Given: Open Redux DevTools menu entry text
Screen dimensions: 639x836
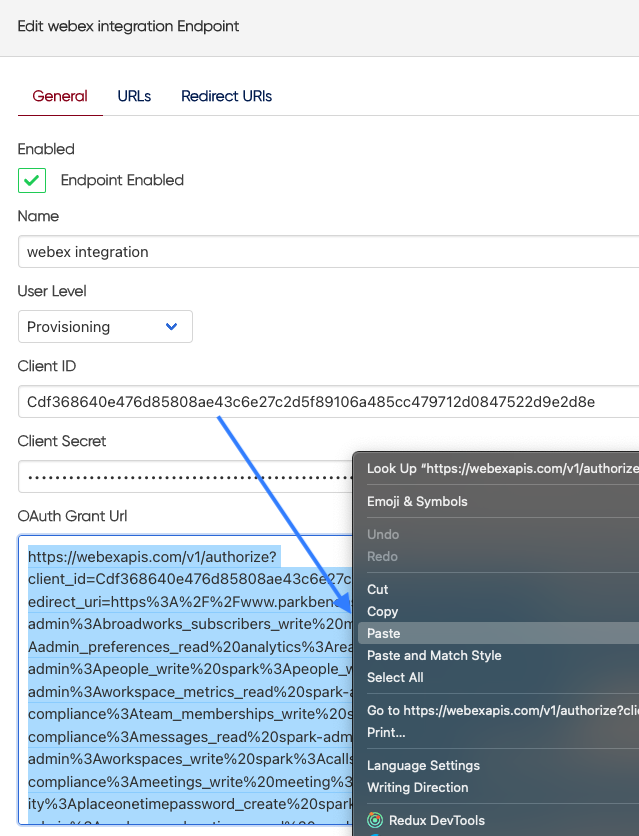Looking at the screenshot, I should tap(437, 821).
